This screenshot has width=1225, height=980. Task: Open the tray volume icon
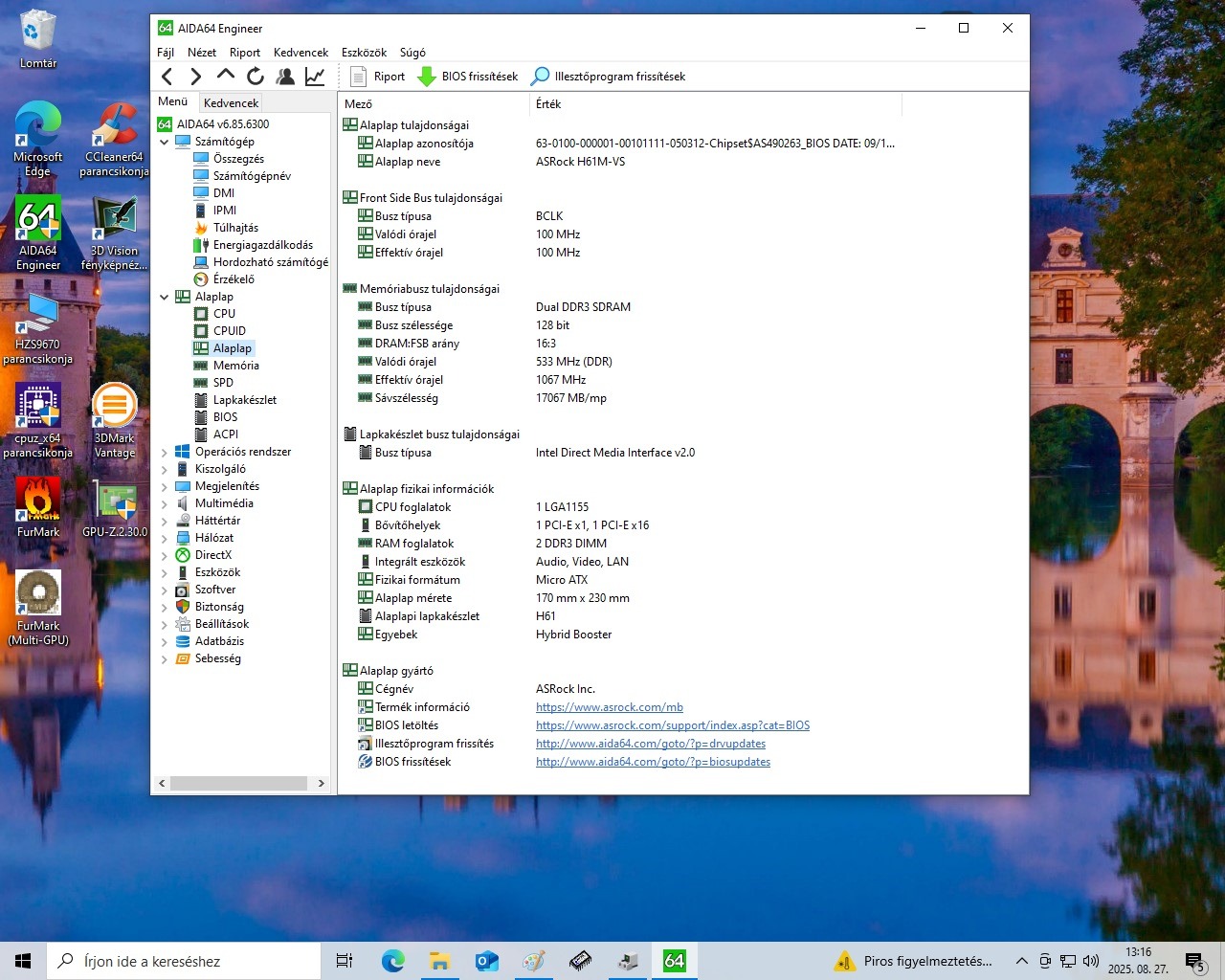click(1090, 961)
